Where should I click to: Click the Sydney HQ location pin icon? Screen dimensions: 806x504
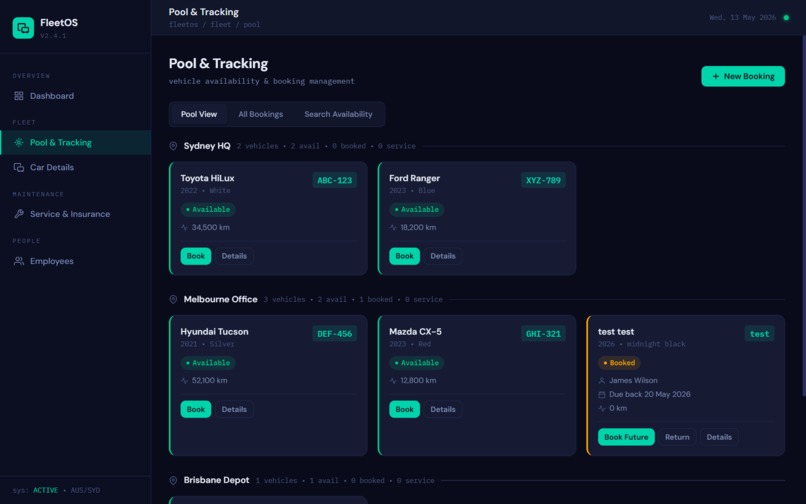(173, 146)
